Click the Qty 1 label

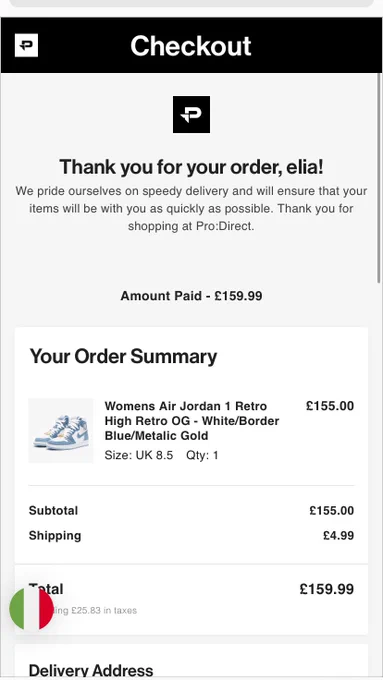(202, 455)
